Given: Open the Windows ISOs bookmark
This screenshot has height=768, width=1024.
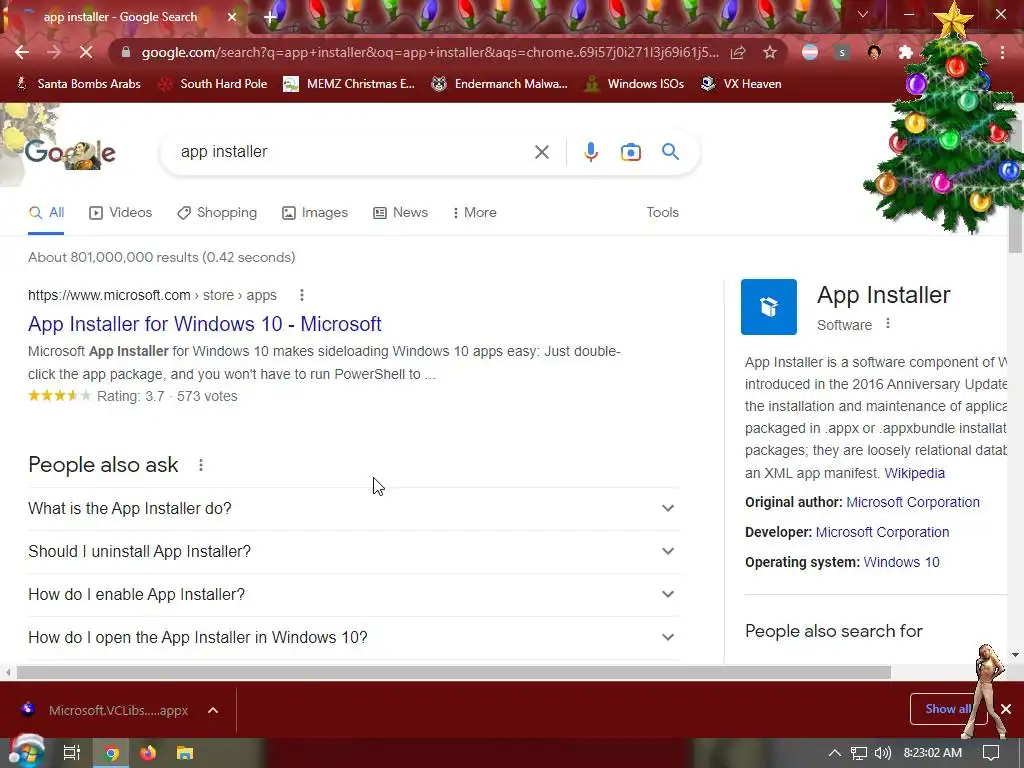Looking at the screenshot, I should coord(634,84).
